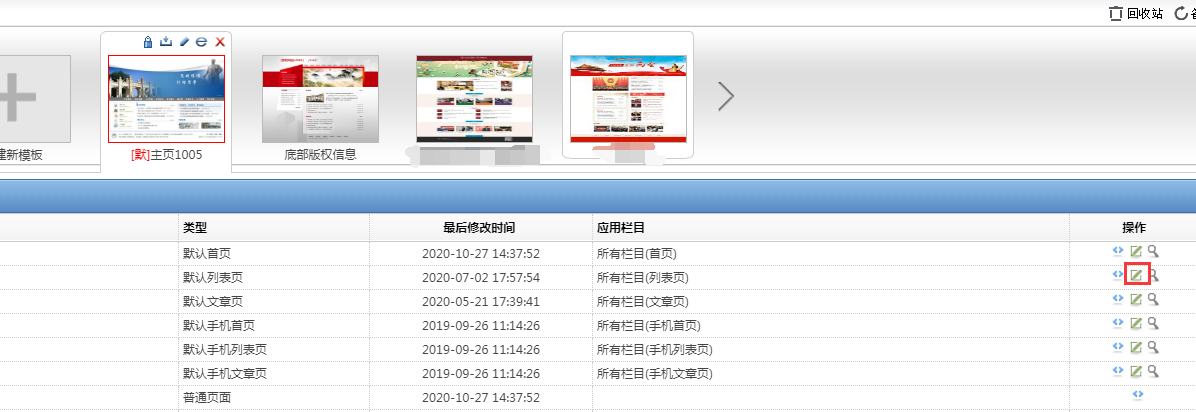The width and height of the screenshot is (1196, 412).
Task: Click the 应用栏目 column header
Action: pyautogui.click(x=621, y=228)
